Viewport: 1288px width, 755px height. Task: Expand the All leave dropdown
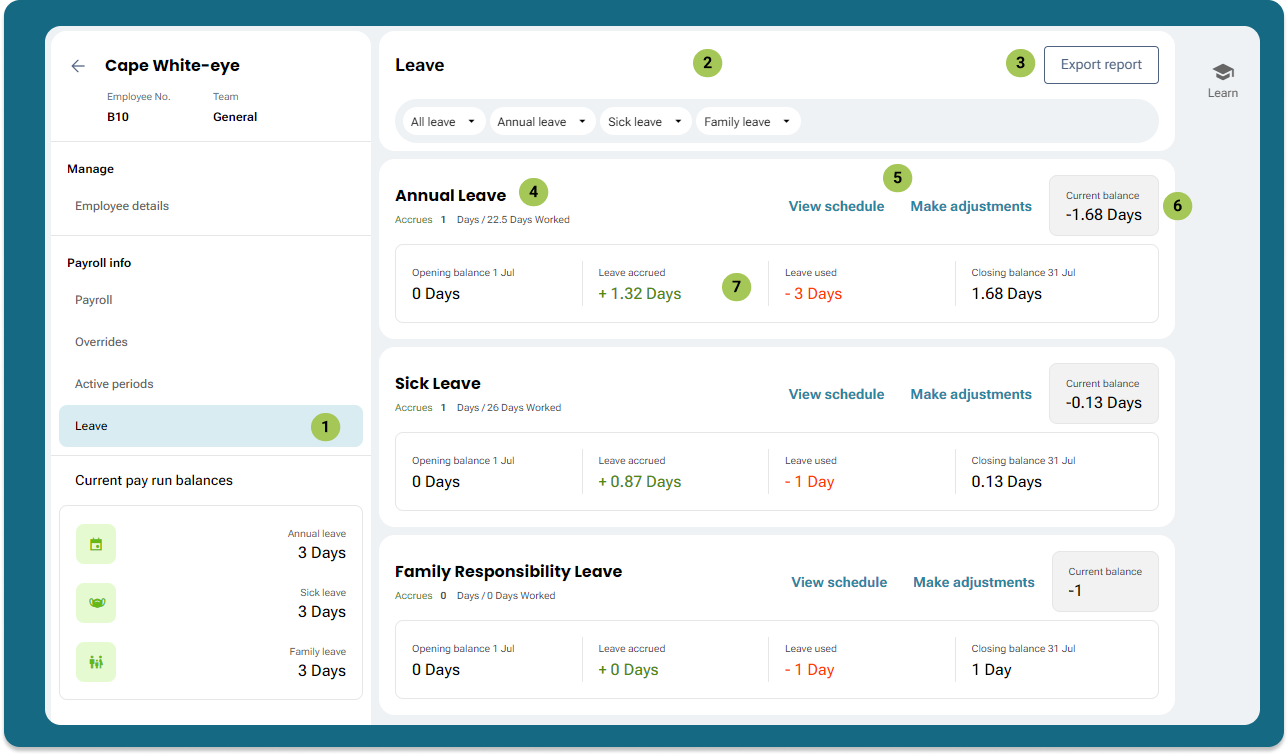click(444, 122)
